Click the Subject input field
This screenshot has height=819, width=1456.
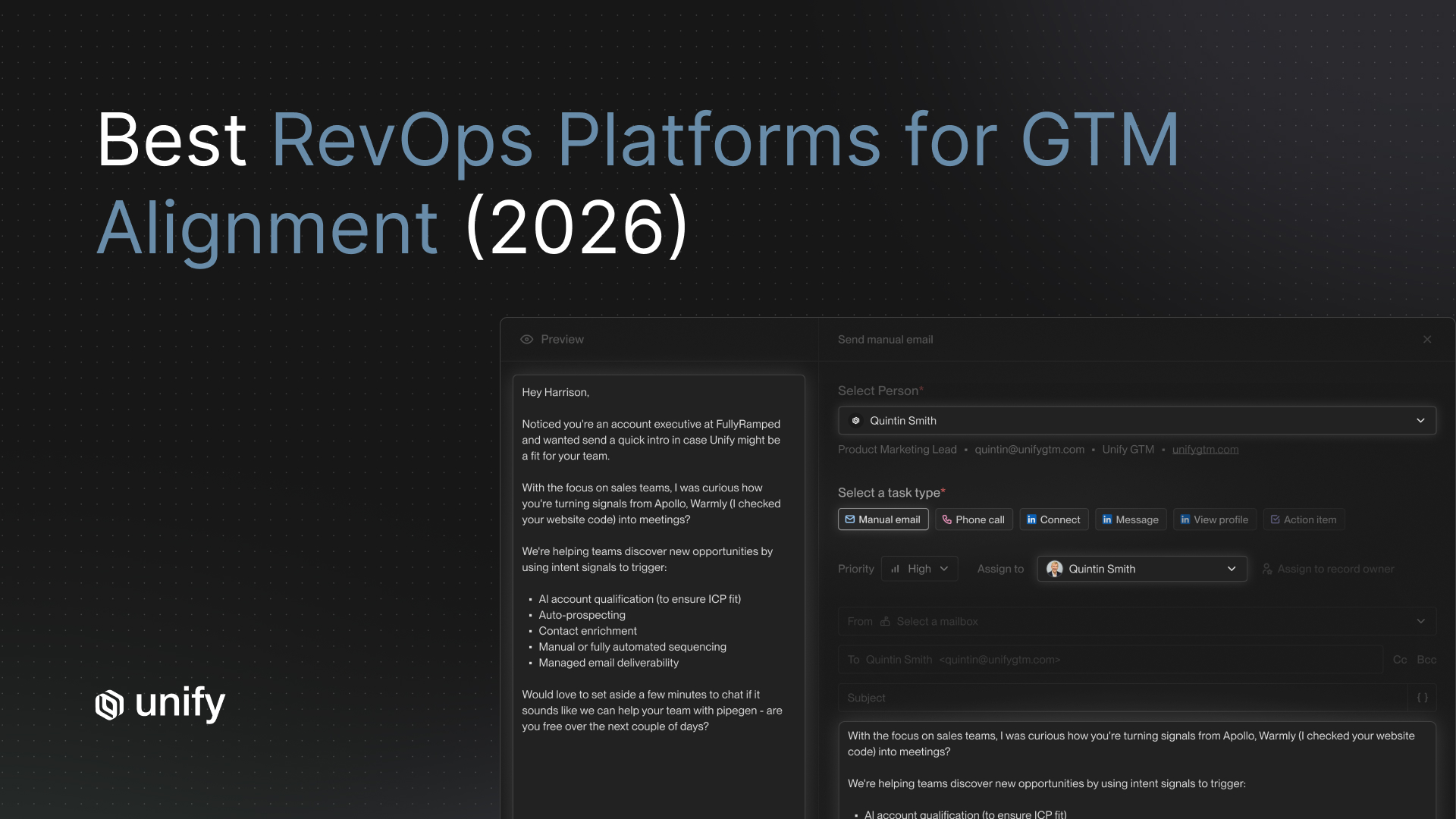[x=1122, y=698]
